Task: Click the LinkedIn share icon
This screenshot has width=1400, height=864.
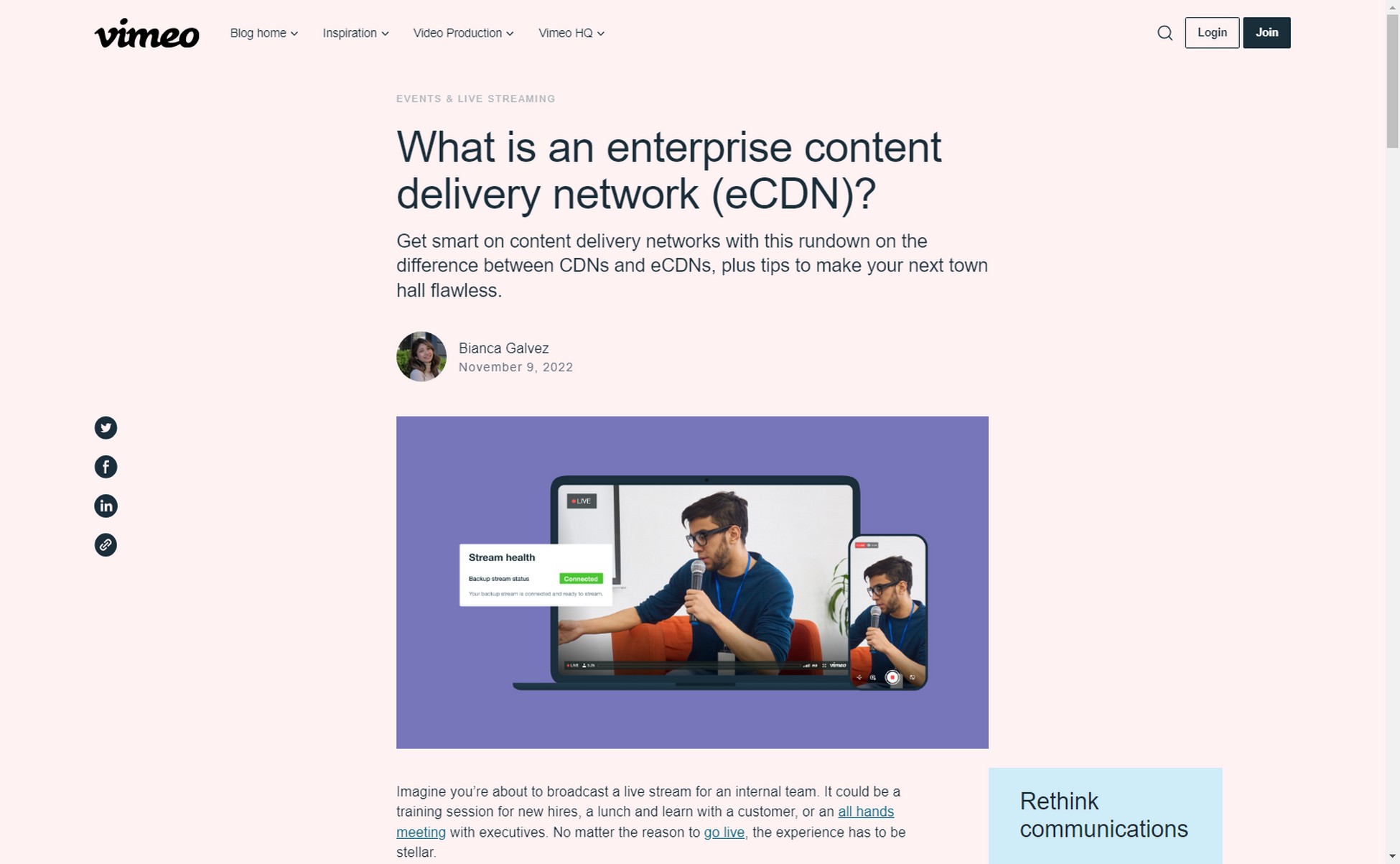Action: [106, 505]
